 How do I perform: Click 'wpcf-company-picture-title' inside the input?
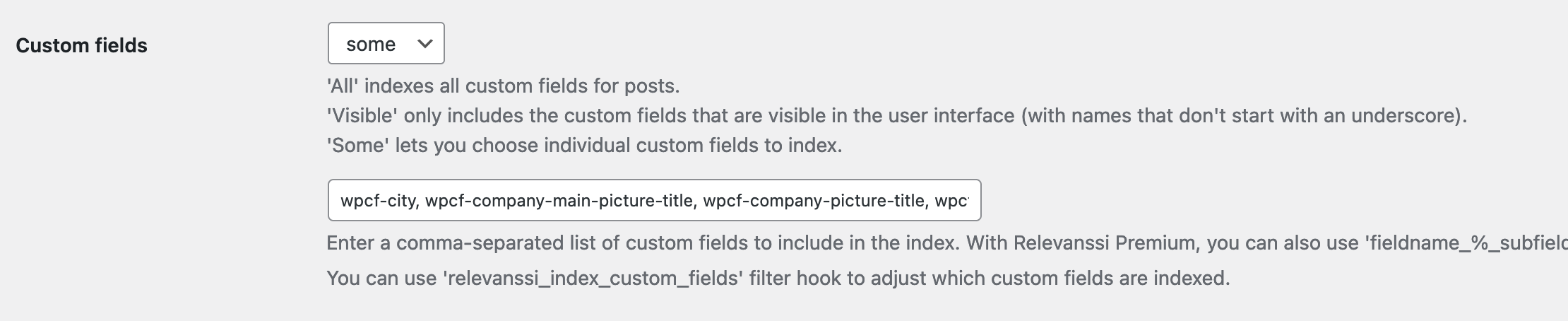pyautogui.click(x=814, y=201)
